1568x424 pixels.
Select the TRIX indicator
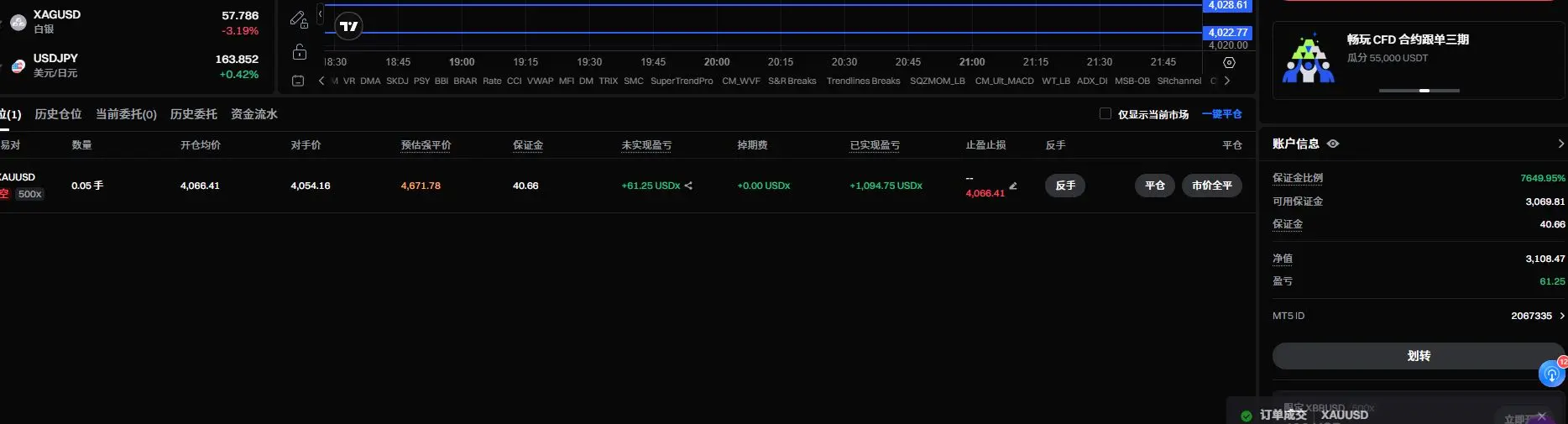[609, 81]
